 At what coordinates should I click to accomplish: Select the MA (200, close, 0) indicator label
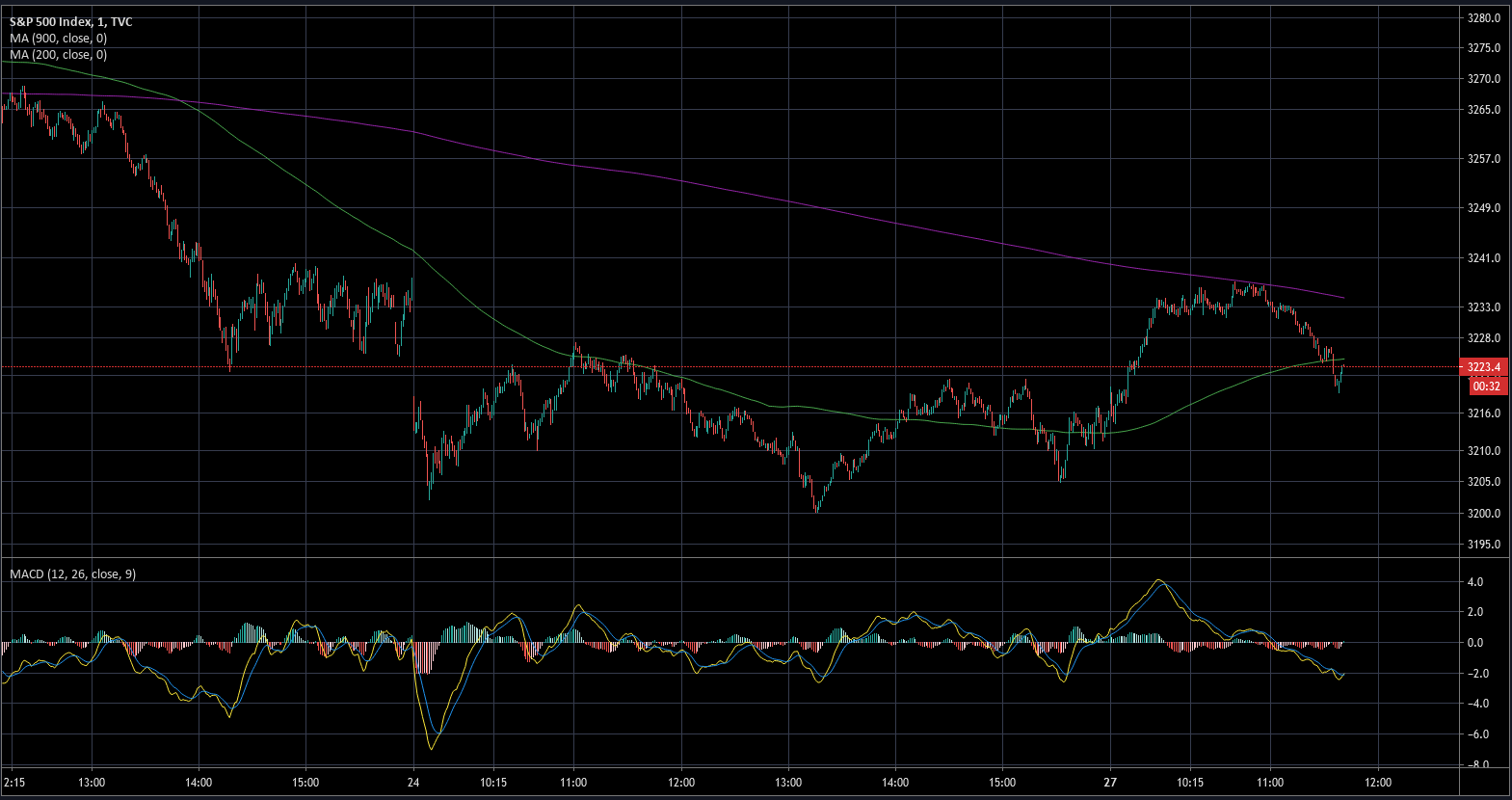tap(59, 54)
